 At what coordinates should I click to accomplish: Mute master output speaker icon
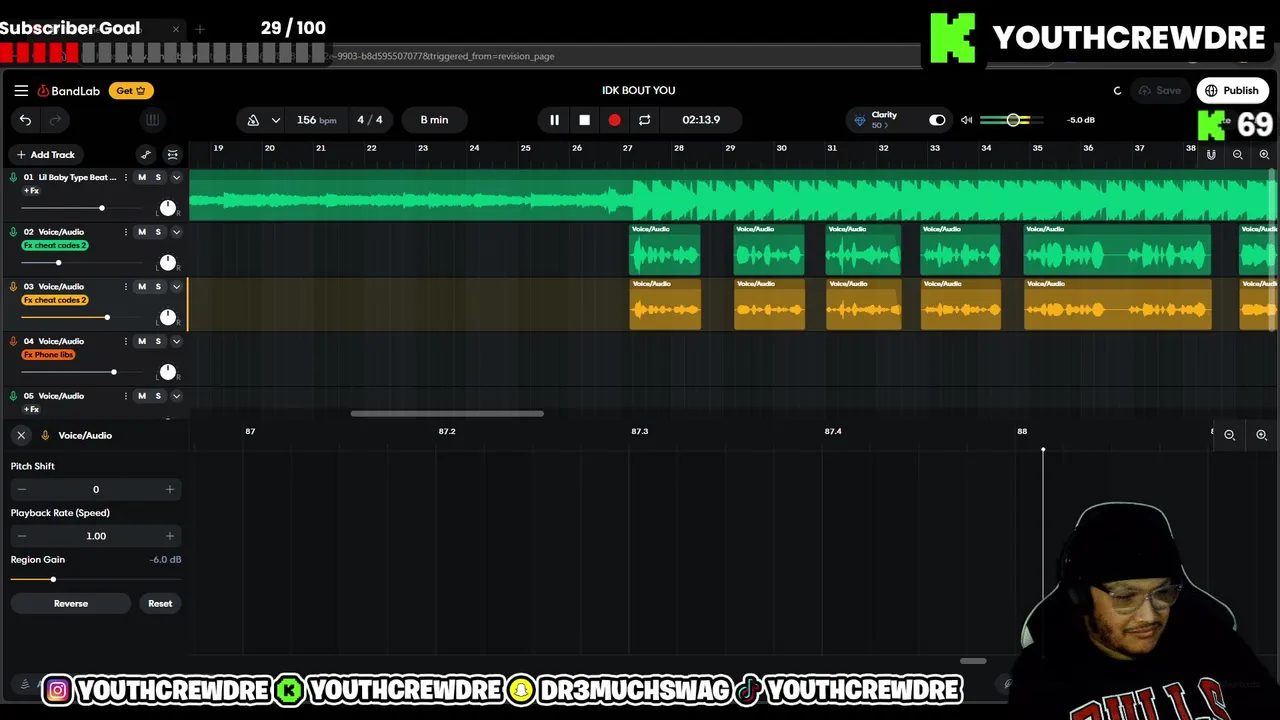(x=966, y=120)
